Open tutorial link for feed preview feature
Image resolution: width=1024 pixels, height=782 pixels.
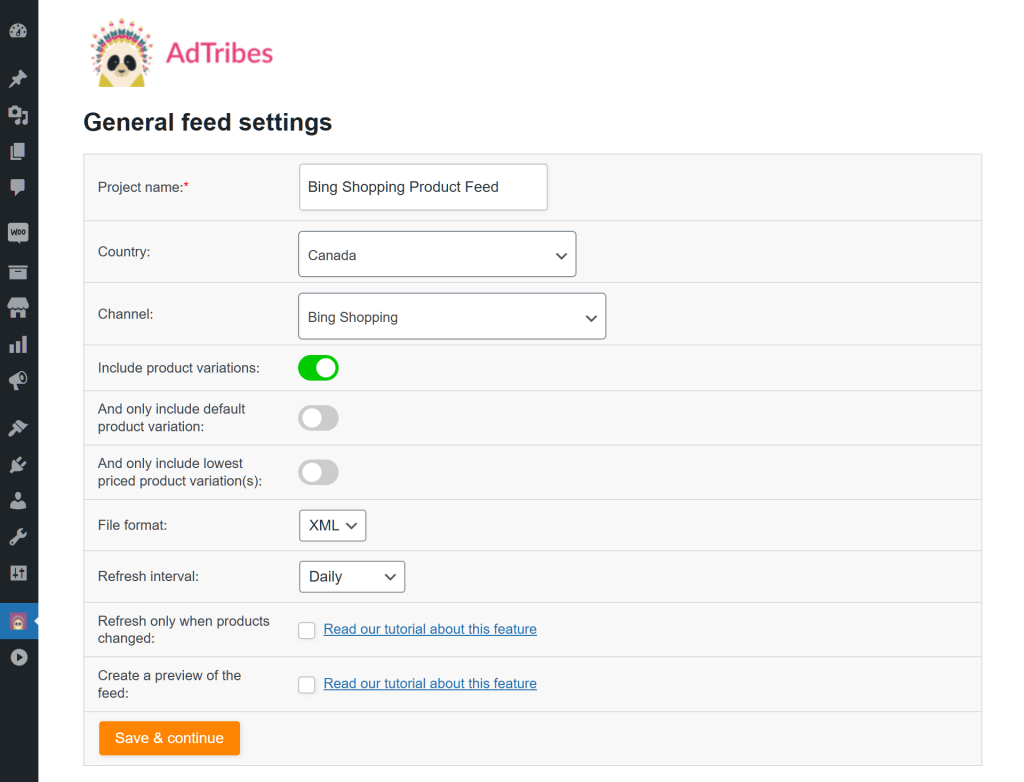(430, 683)
